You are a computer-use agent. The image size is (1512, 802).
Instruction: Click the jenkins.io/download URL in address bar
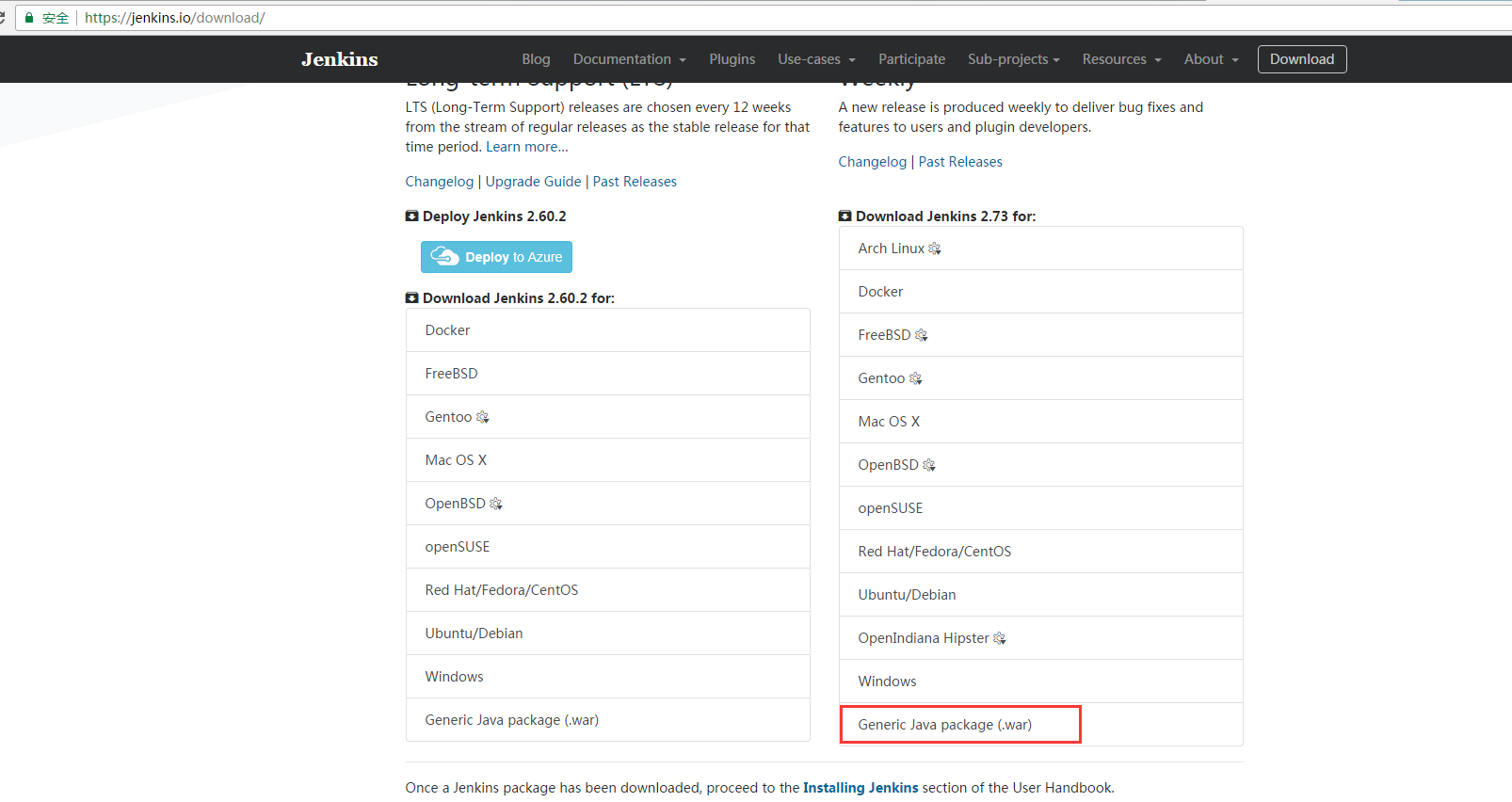(175, 18)
